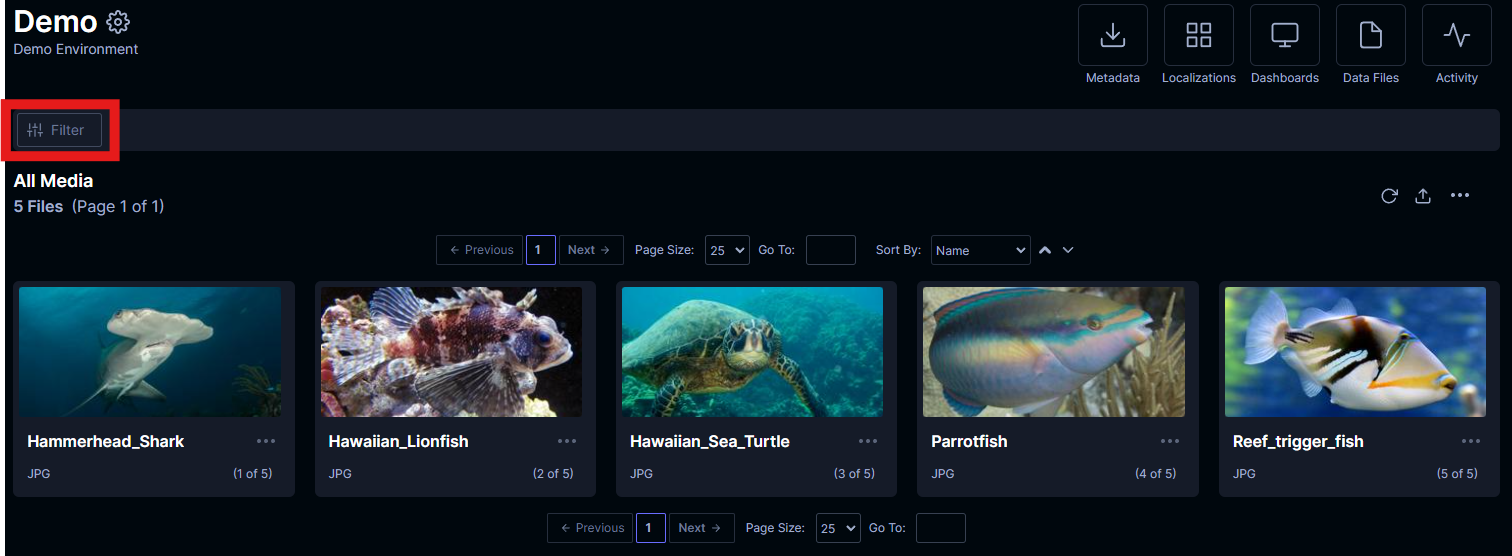
Task: Open Hammerhead_Shark thumbnail
Action: click(x=150, y=352)
